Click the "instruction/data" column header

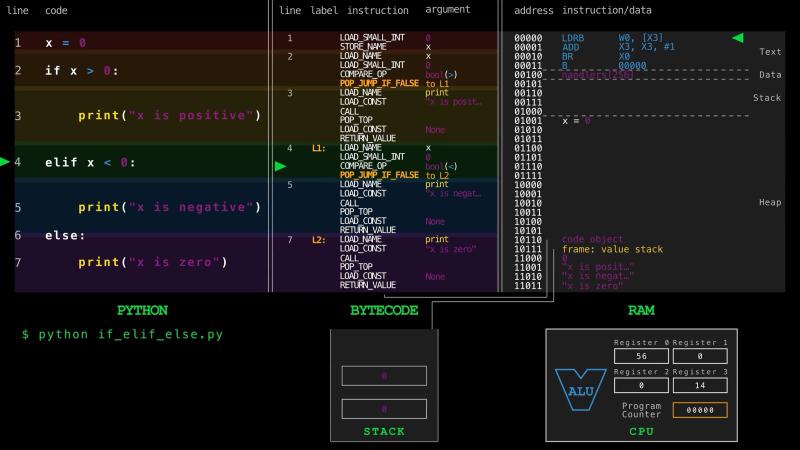tap(607, 10)
